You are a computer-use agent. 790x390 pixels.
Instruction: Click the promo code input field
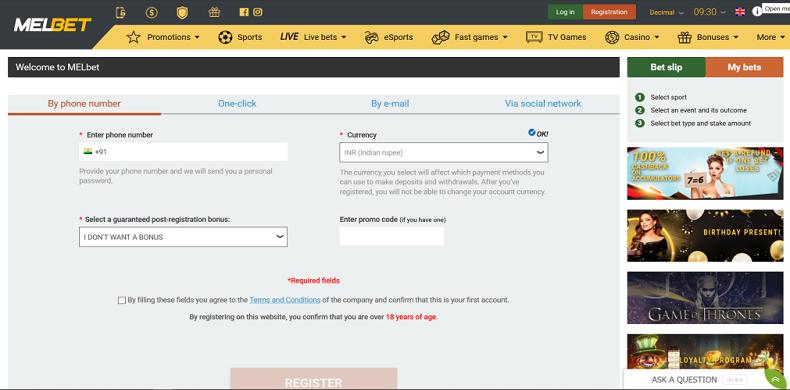pyautogui.click(x=391, y=236)
